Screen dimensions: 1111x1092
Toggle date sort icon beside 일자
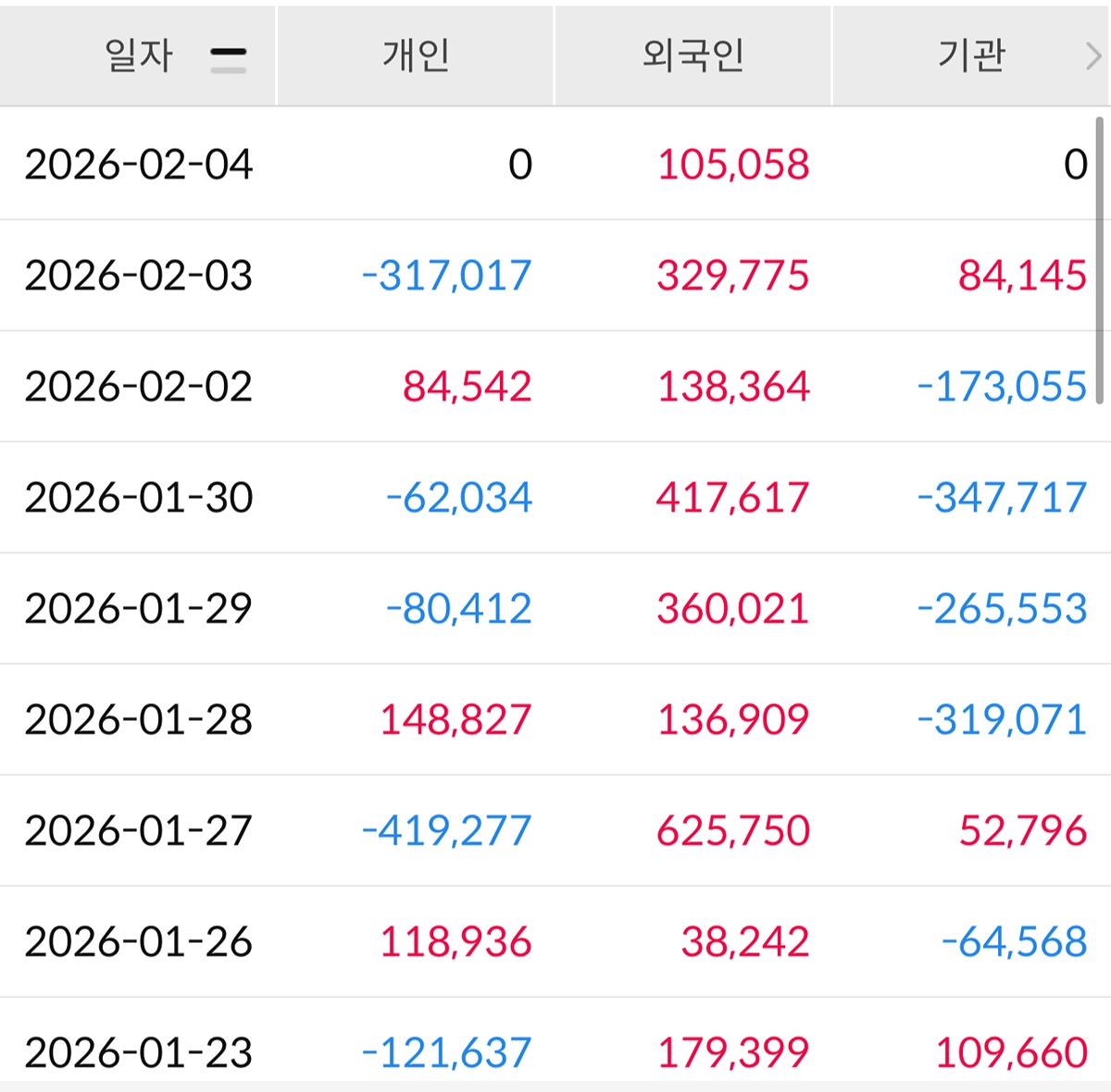[x=228, y=58]
